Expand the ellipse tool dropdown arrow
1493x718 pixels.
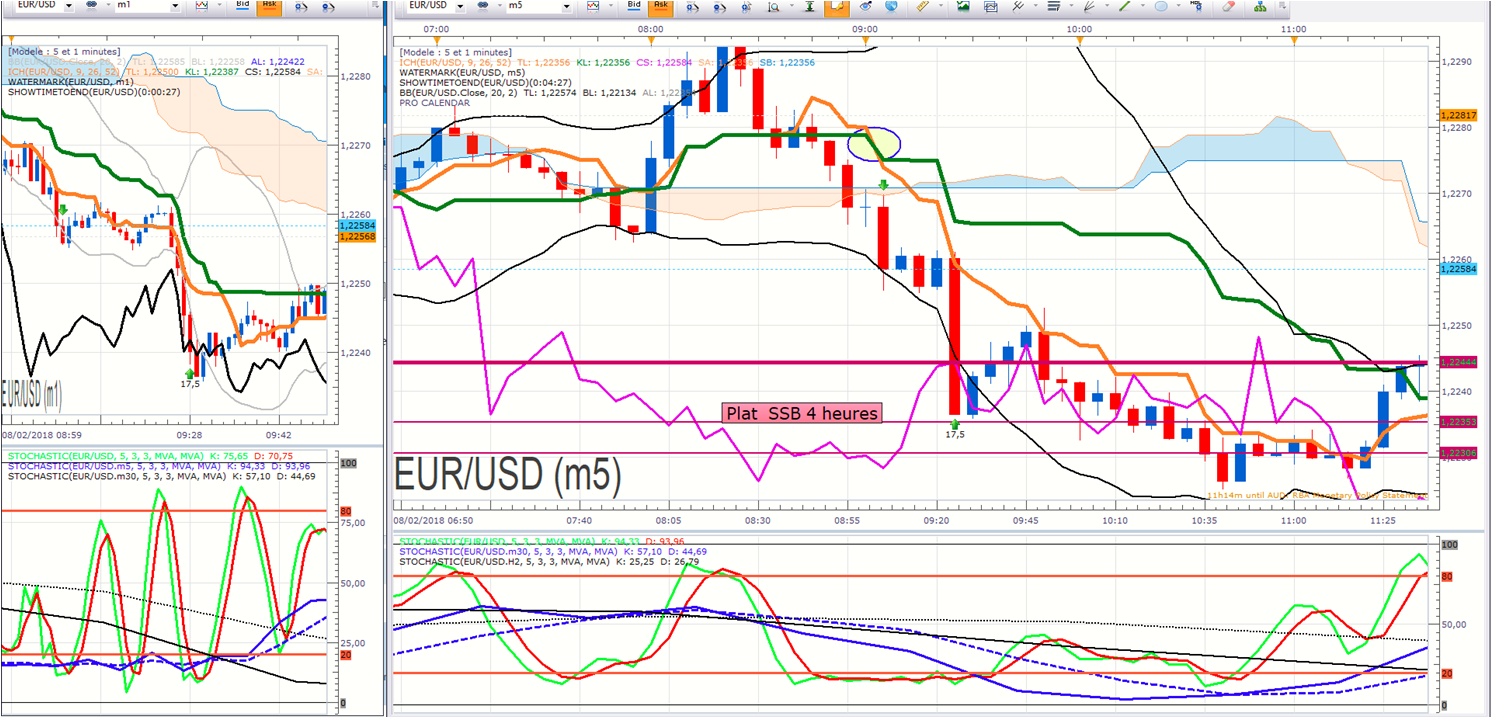pyautogui.click(x=1178, y=6)
